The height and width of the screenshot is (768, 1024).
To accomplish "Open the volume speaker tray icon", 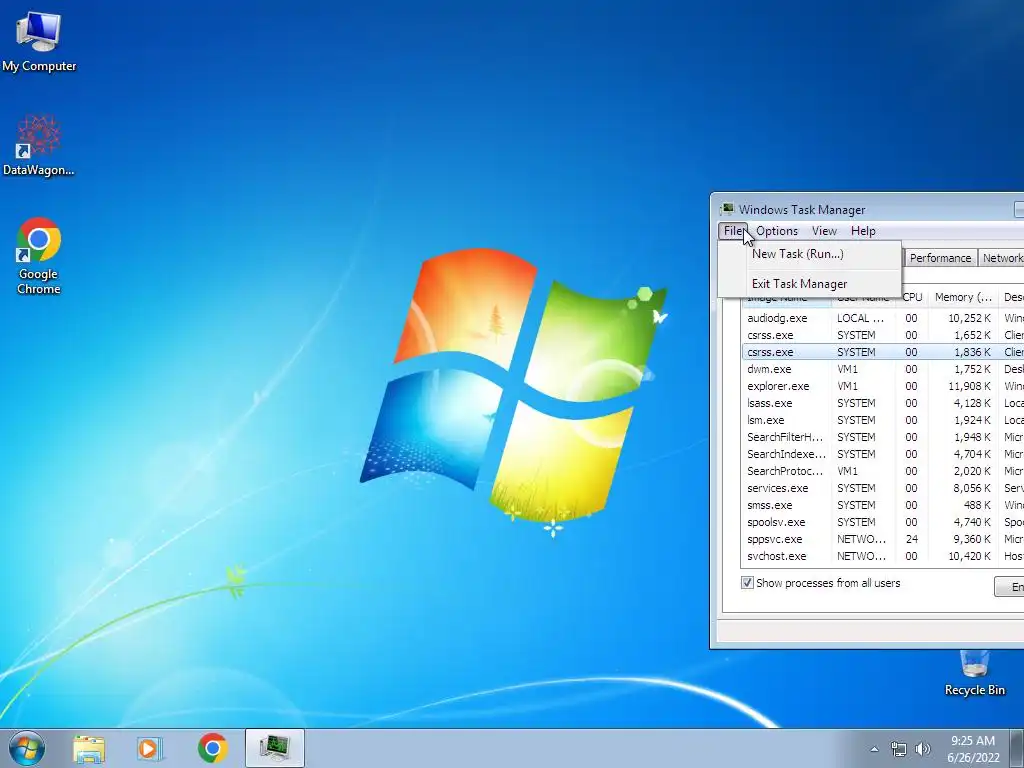I will 923,749.
